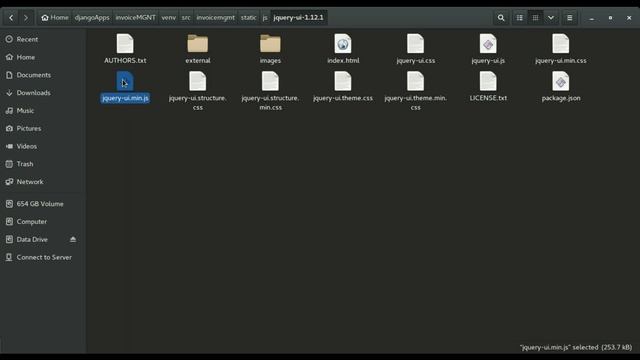
Task: Click the LICENSE.txt file name label
Action: click(488, 98)
